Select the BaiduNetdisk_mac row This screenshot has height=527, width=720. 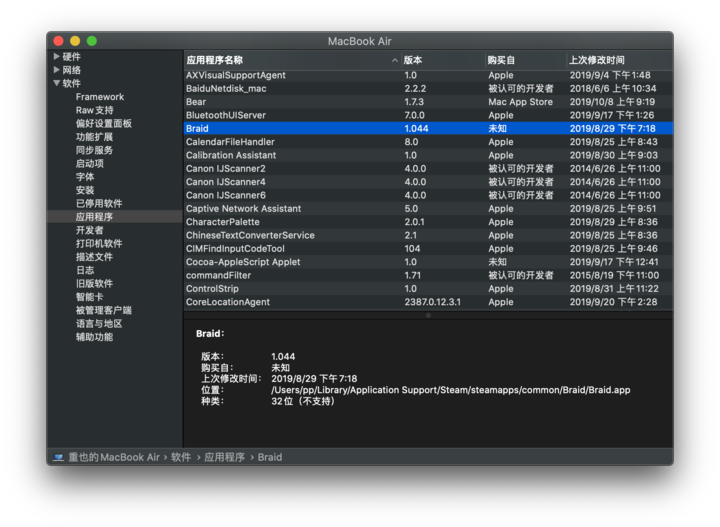click(428, 89)
